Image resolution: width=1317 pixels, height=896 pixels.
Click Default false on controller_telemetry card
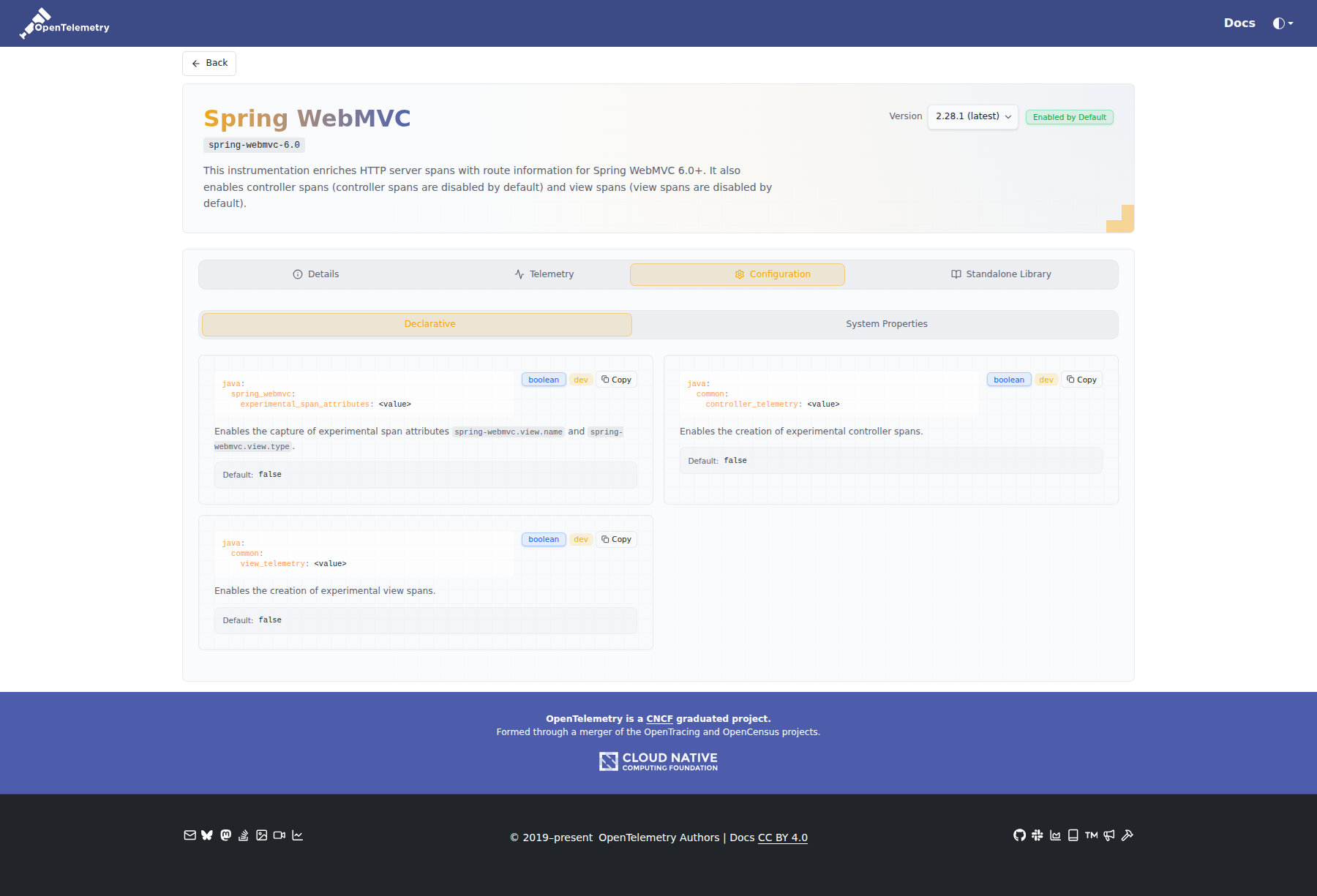890,461
